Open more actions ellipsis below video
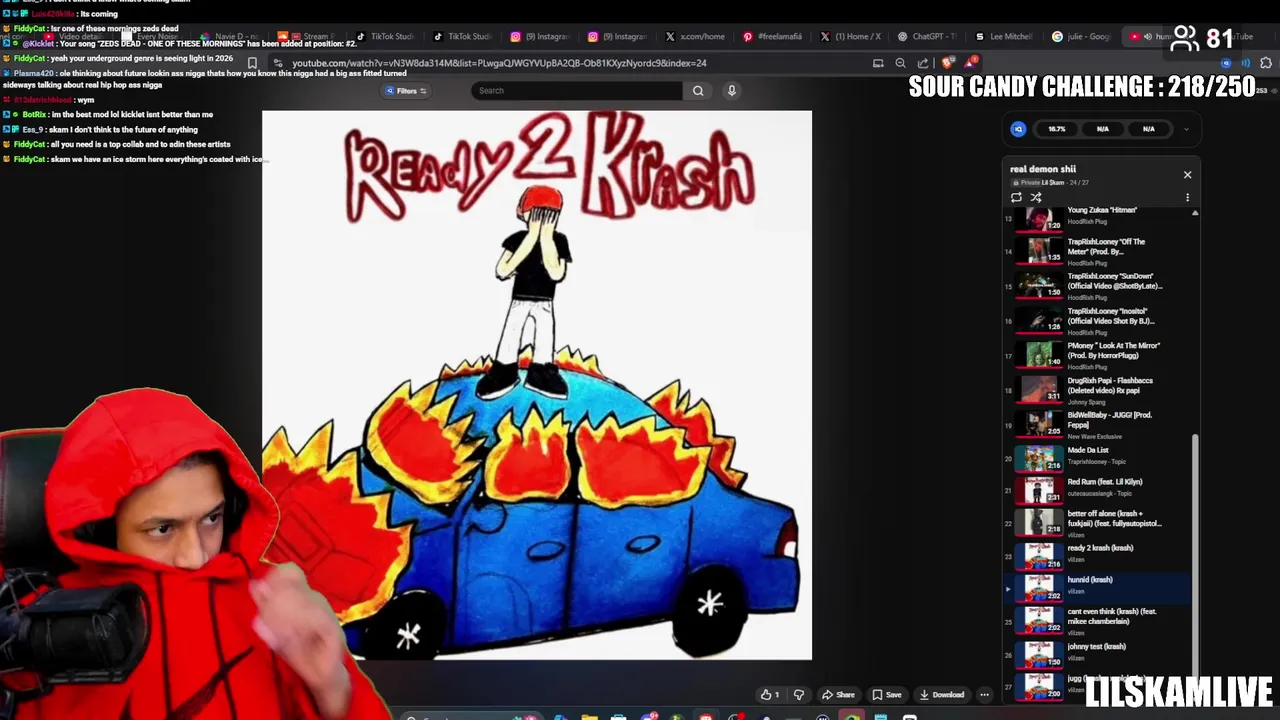This screenshot has width=1280, height=720. point(984,695)
